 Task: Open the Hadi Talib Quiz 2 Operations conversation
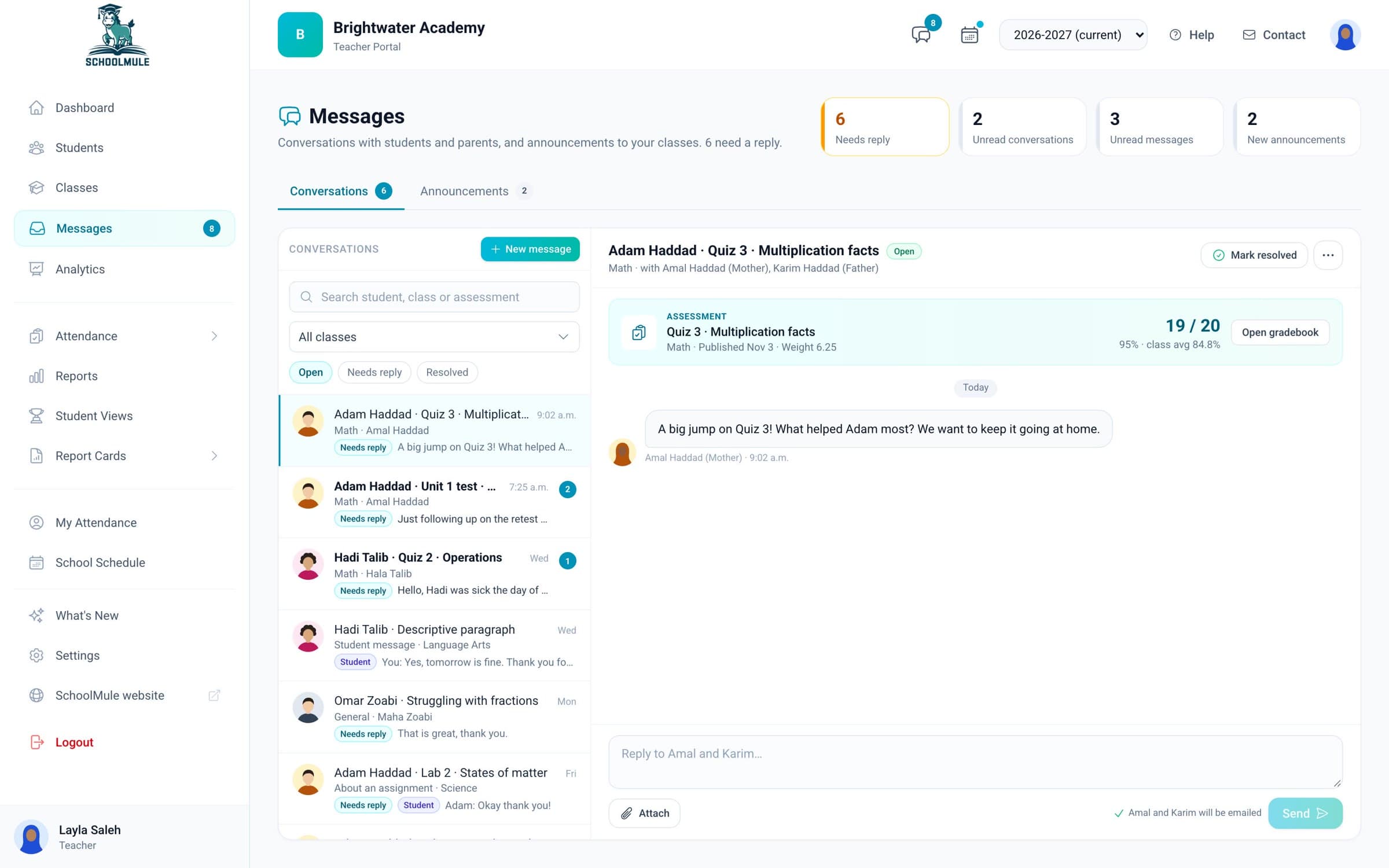(x=435, y=573)
